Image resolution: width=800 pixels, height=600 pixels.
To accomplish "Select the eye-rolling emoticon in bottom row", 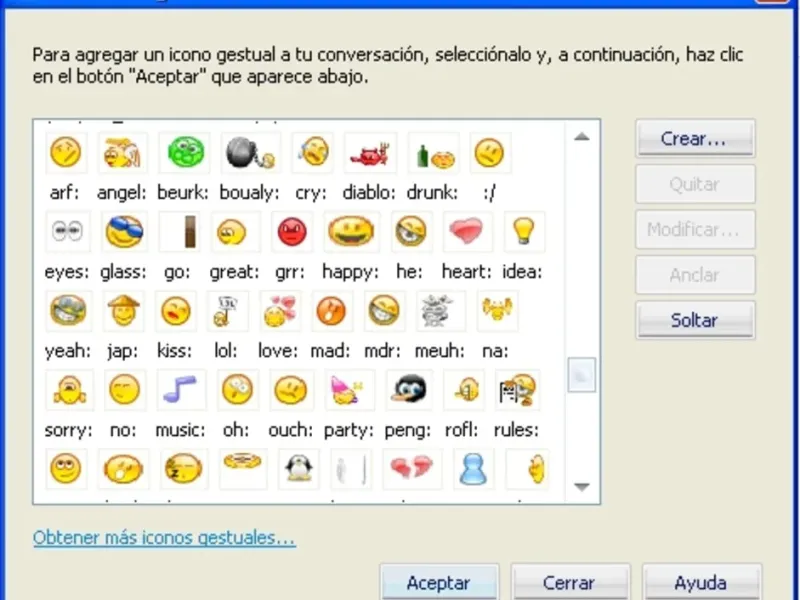I will click(x=66, y=469).
